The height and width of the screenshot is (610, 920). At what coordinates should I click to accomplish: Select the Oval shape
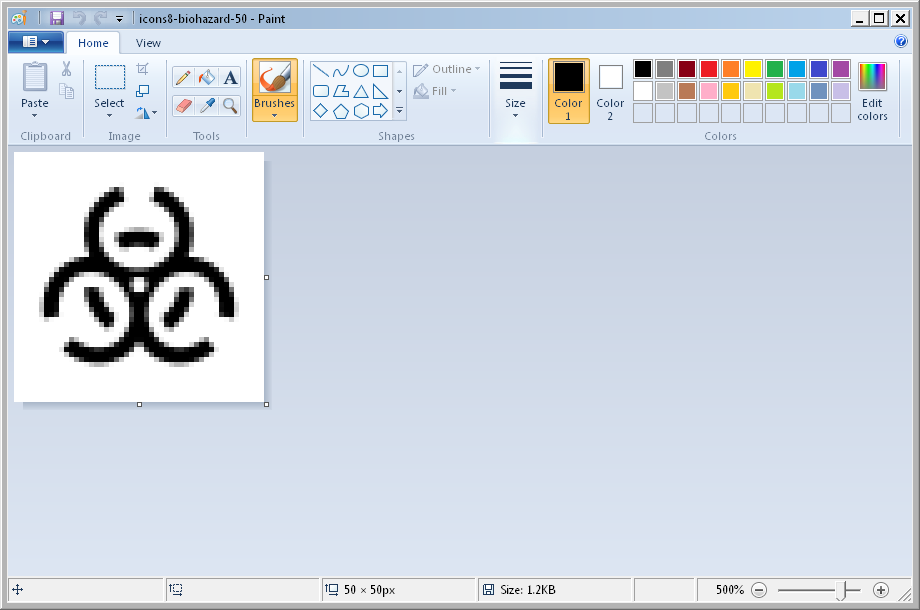point(360,70)
